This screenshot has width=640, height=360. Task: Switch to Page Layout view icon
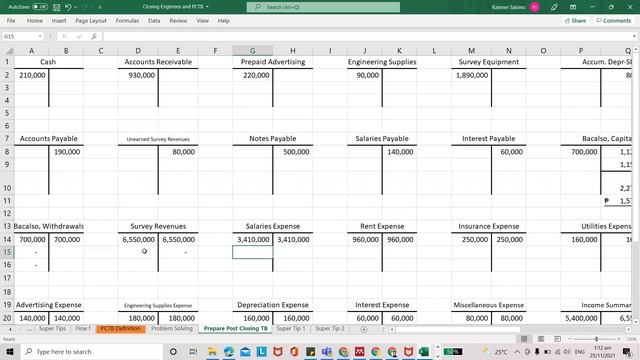541,339
